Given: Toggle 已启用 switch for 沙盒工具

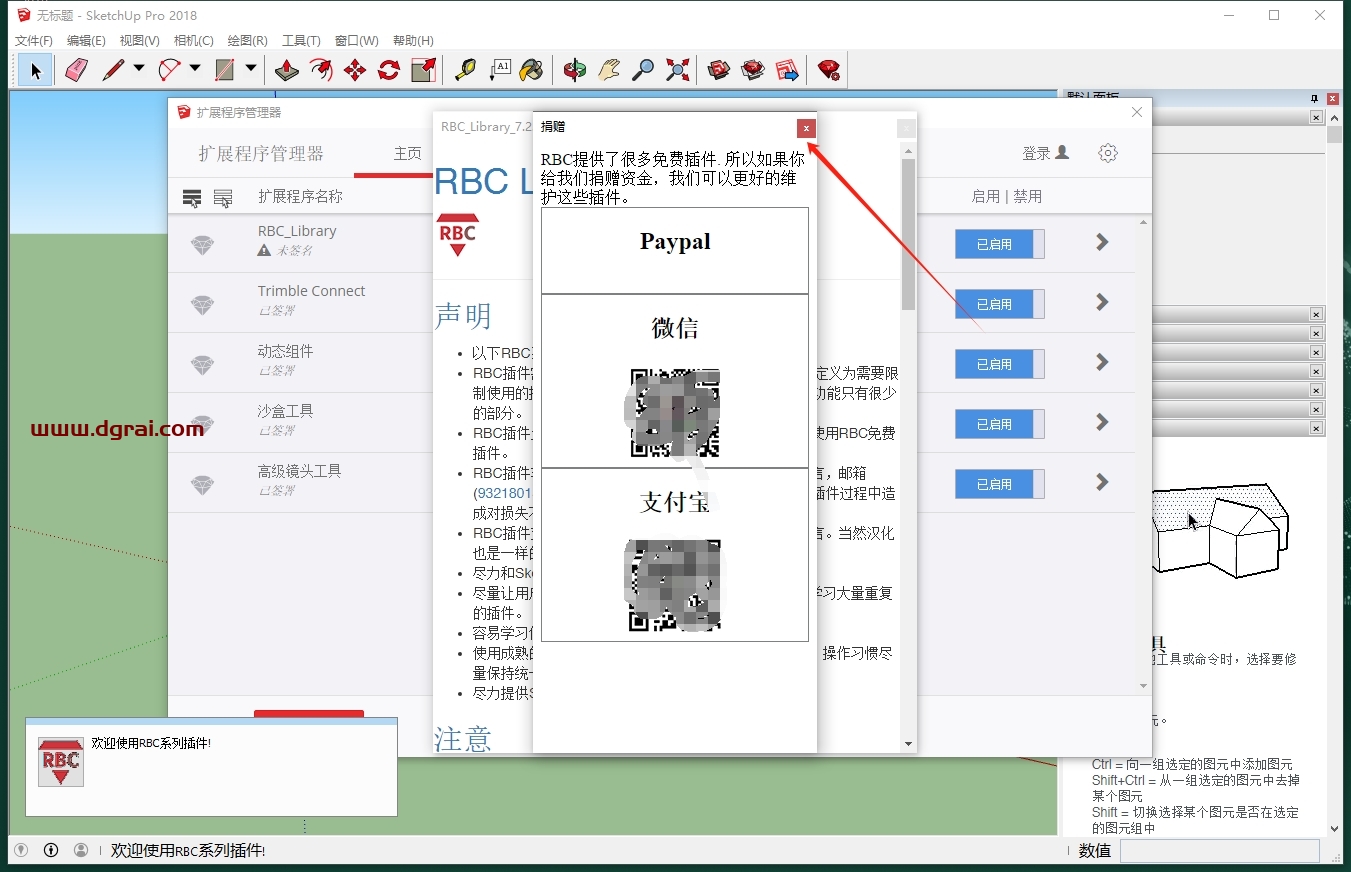Looking at the screenshot, I should click(999, 424).
